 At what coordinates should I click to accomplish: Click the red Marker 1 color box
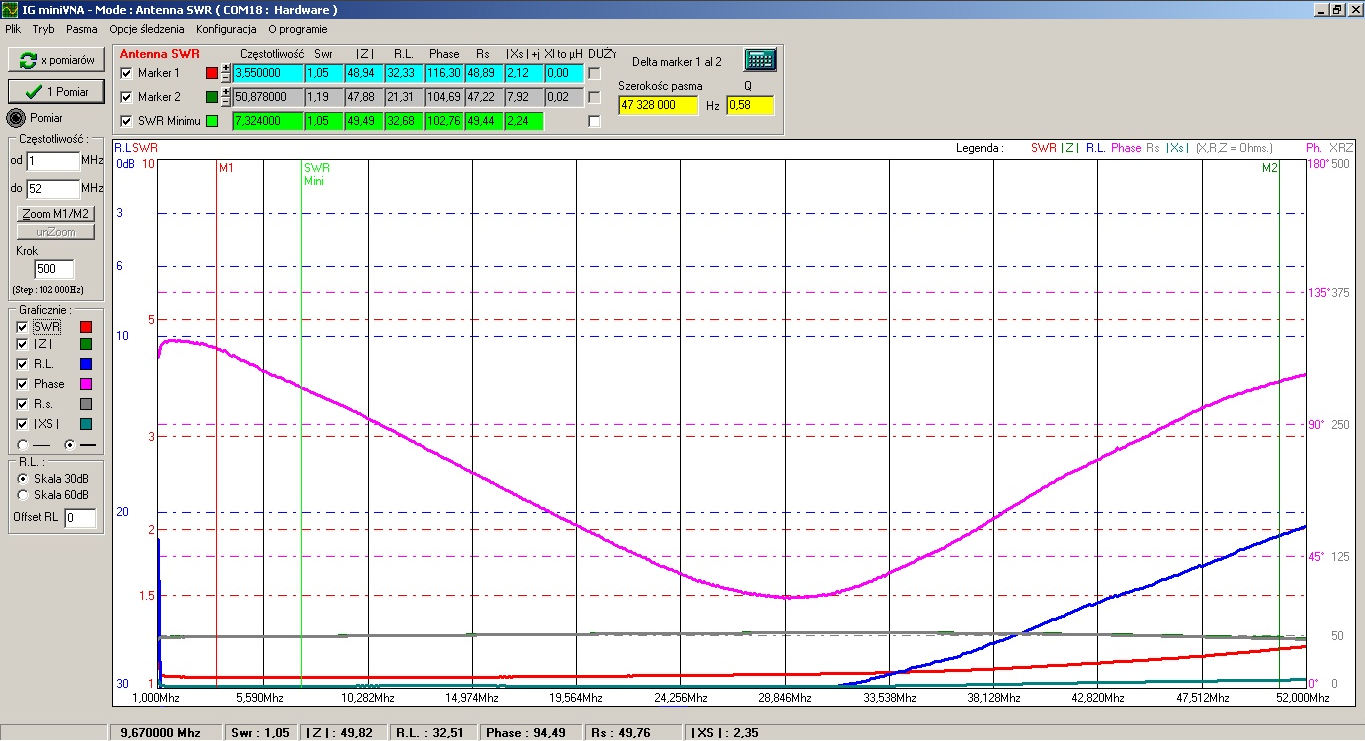211,73
